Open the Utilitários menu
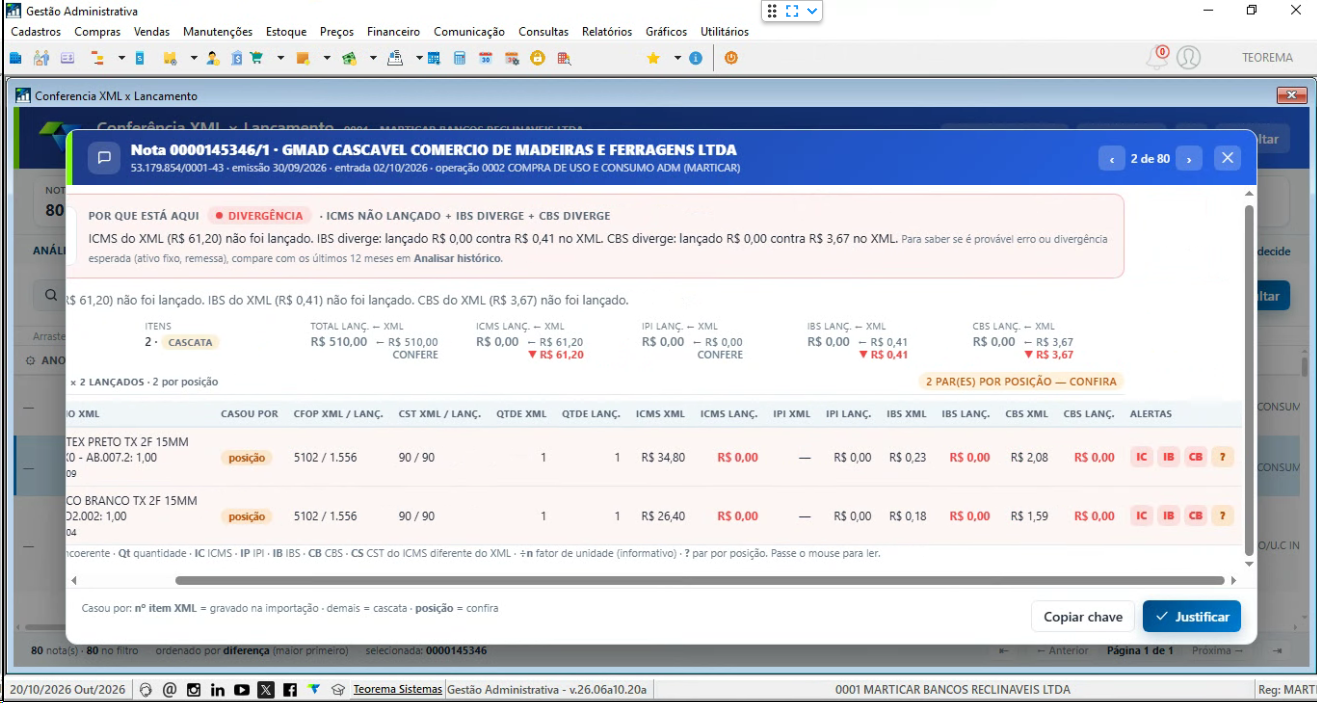 pos(725,32)
